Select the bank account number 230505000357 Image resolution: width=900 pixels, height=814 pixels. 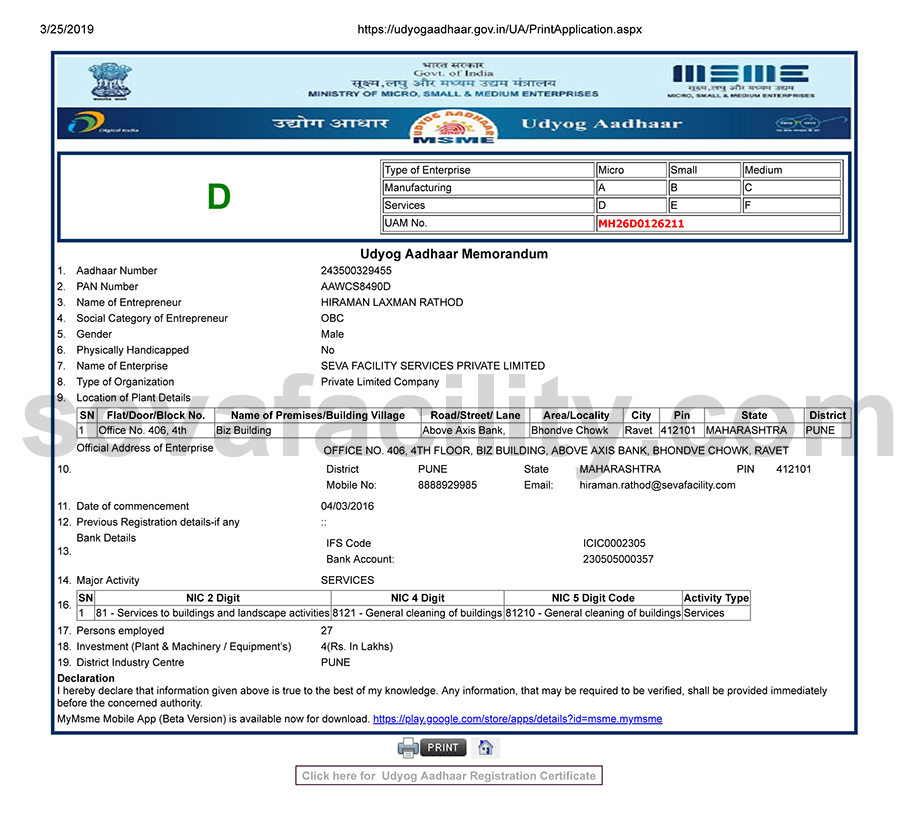click(618, 559)
